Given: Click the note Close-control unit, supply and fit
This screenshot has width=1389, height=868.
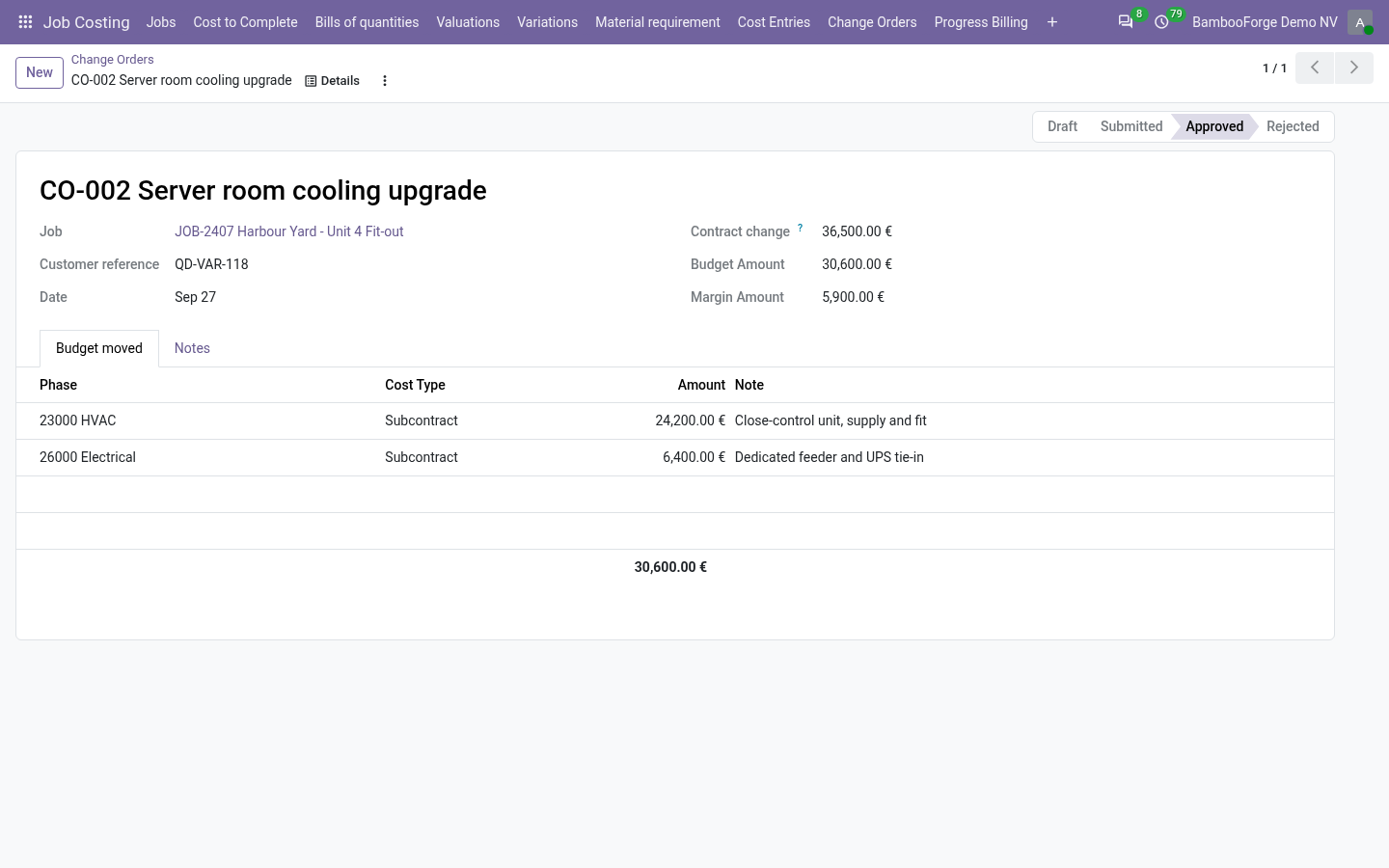Looking at the screenshot, I should (x=831, y=420).
